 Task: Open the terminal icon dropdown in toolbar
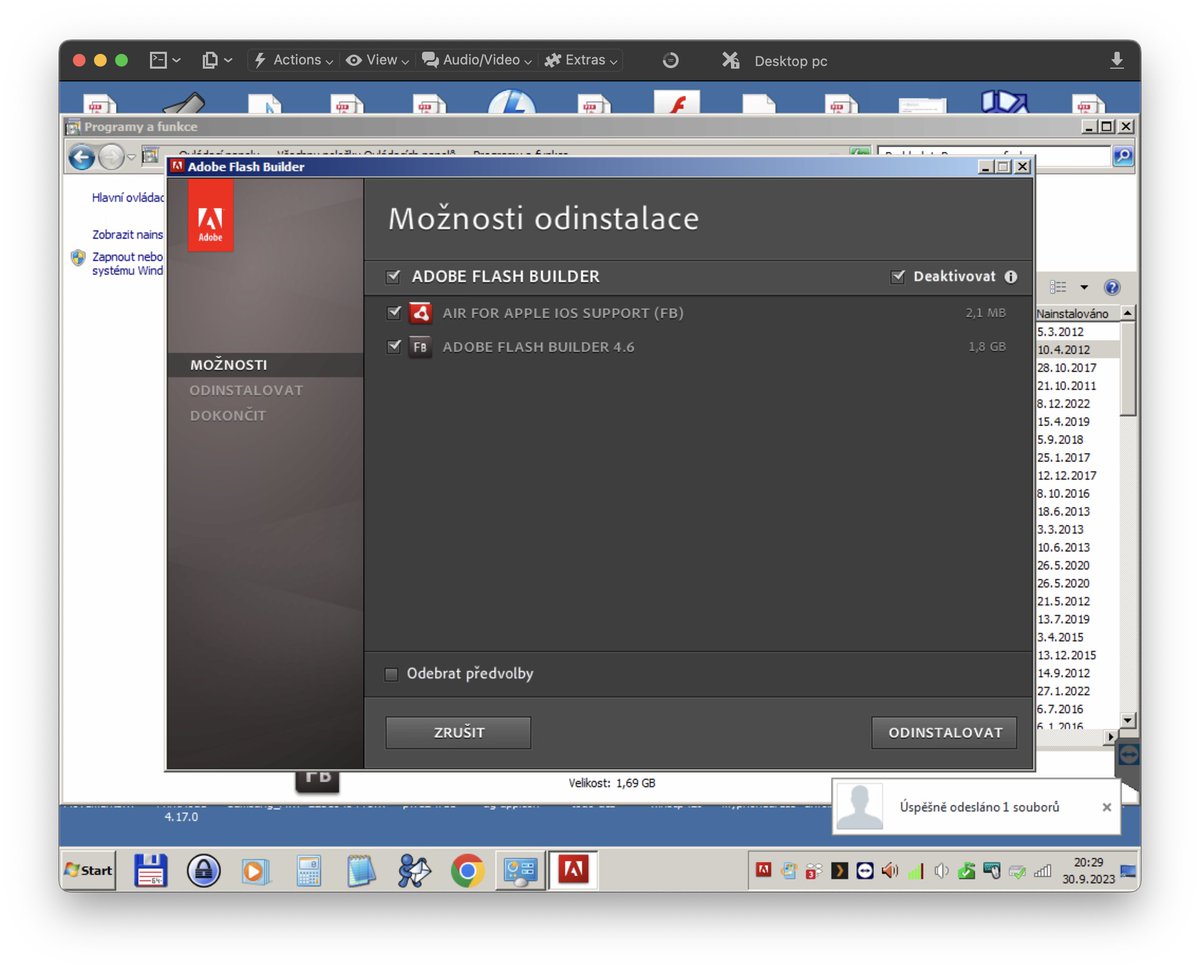(165, 60)
